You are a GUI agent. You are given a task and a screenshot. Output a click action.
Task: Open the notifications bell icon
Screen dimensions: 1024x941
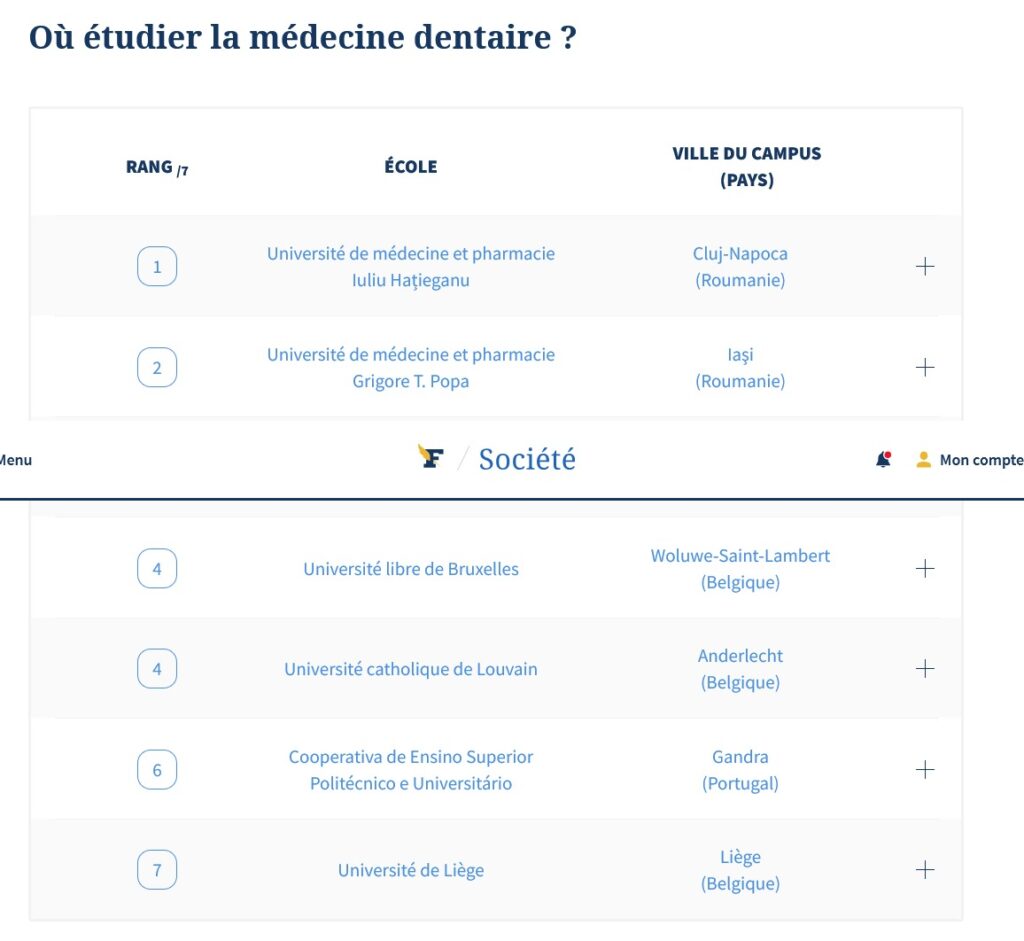883,460
